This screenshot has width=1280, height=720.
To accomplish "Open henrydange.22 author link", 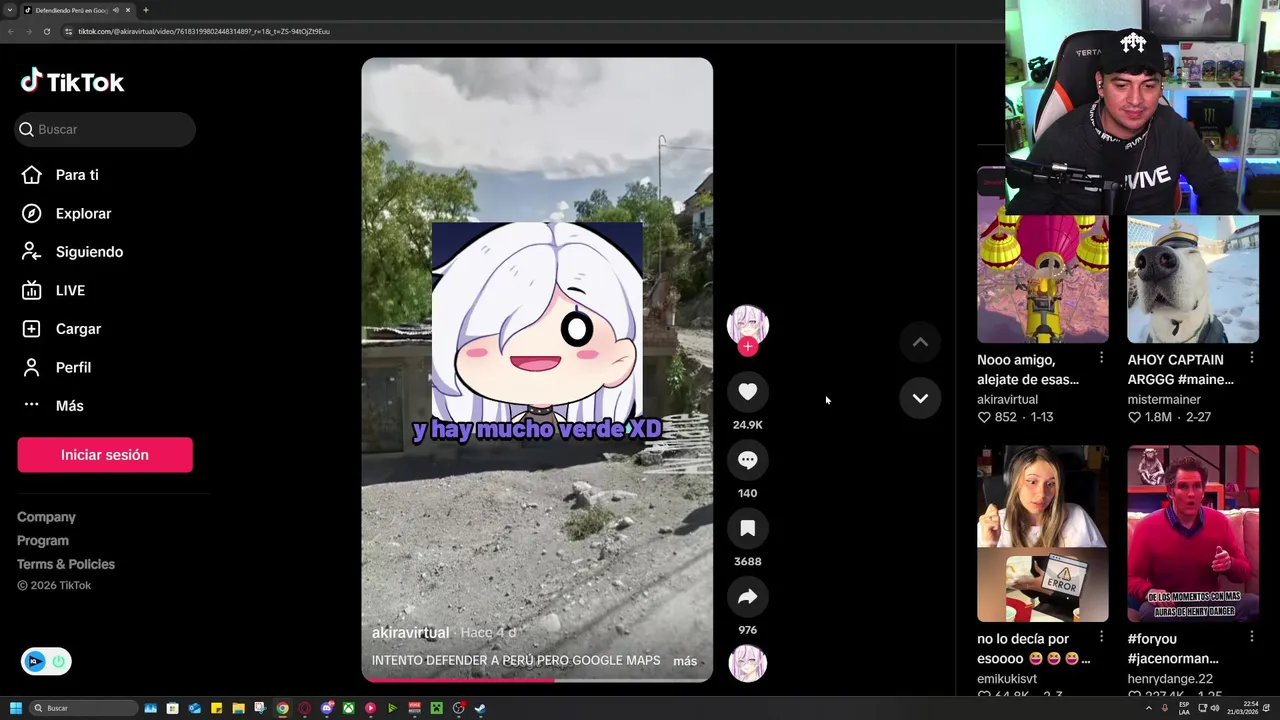I will pos(1170,679).
